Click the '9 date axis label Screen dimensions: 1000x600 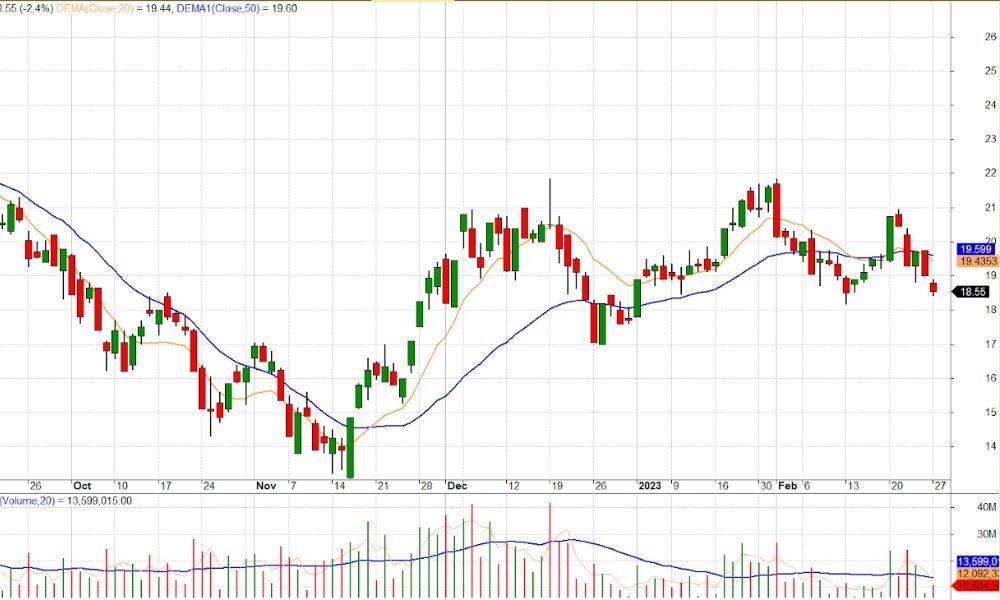[675, 486]
